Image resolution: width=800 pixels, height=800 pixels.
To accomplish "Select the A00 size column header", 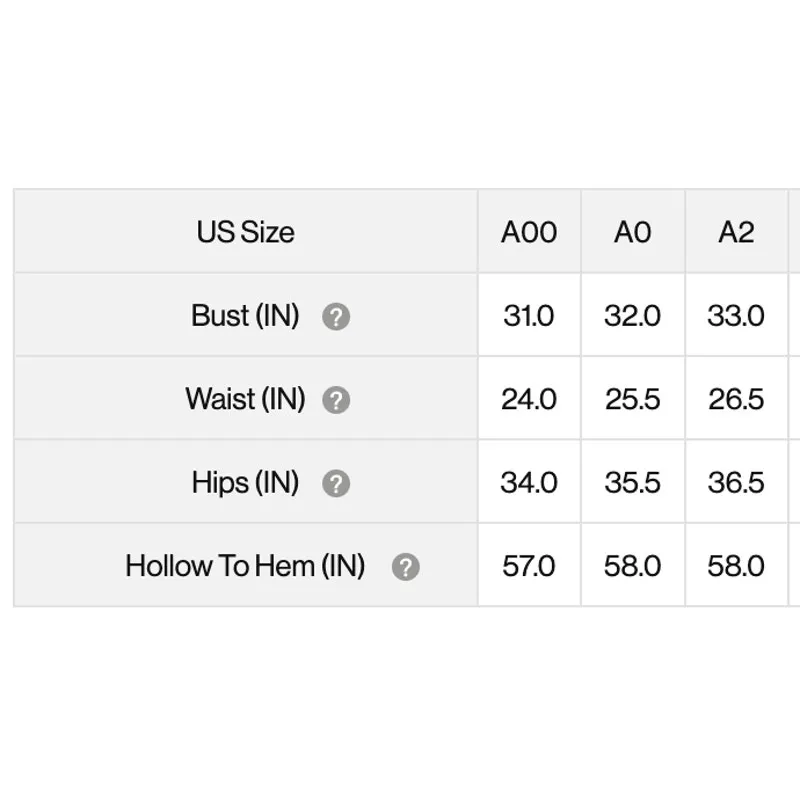I will point(529,233).
